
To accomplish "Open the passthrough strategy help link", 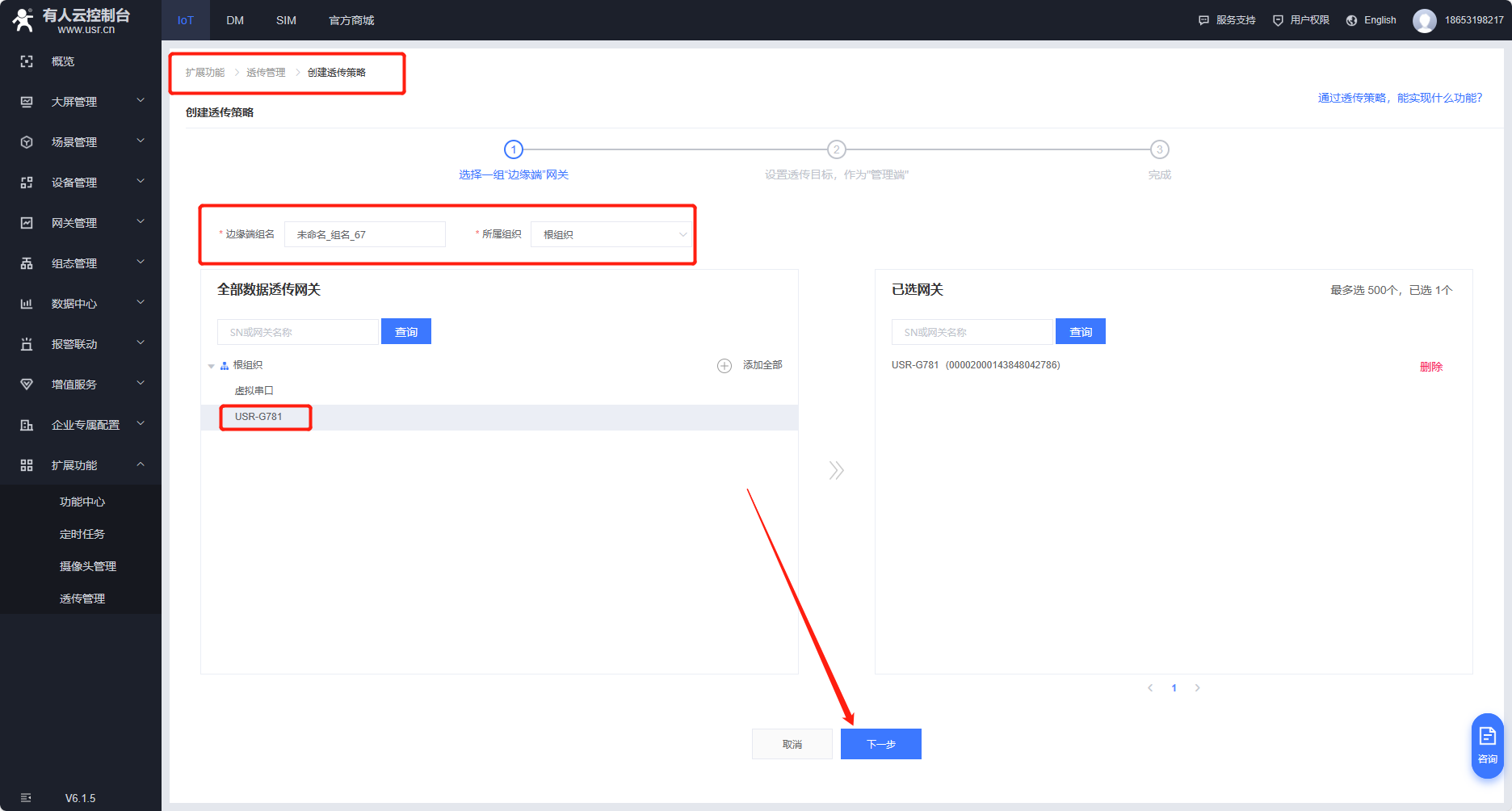I will (1400, 98).
